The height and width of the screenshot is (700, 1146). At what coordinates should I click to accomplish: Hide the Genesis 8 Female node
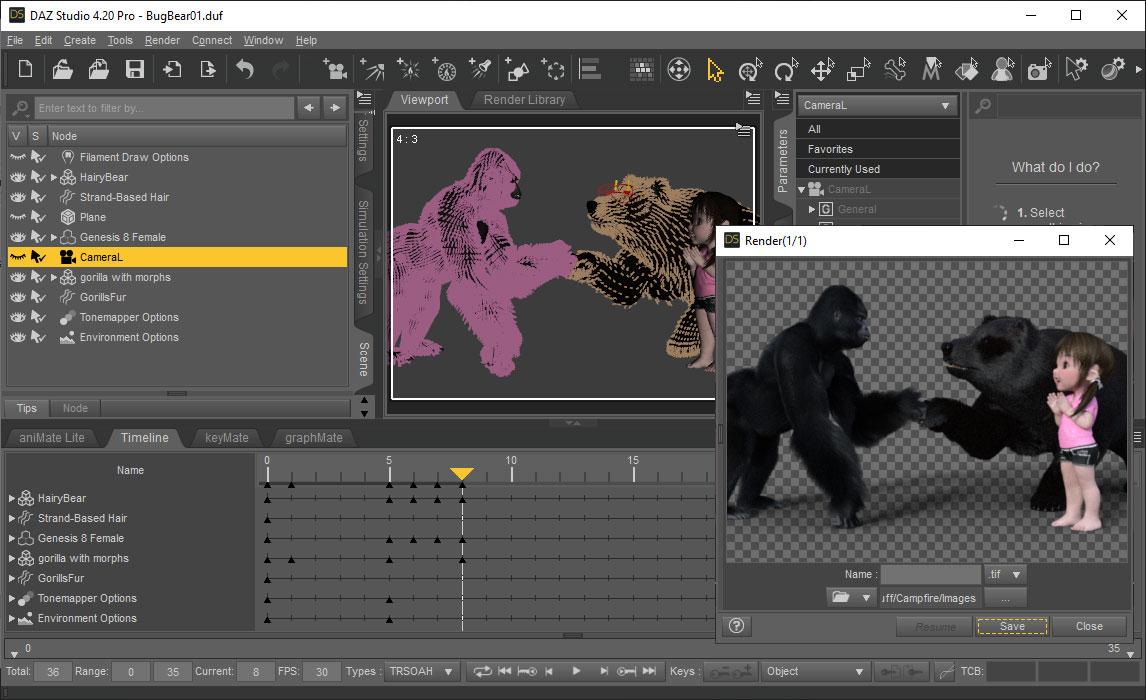(17, 237)
